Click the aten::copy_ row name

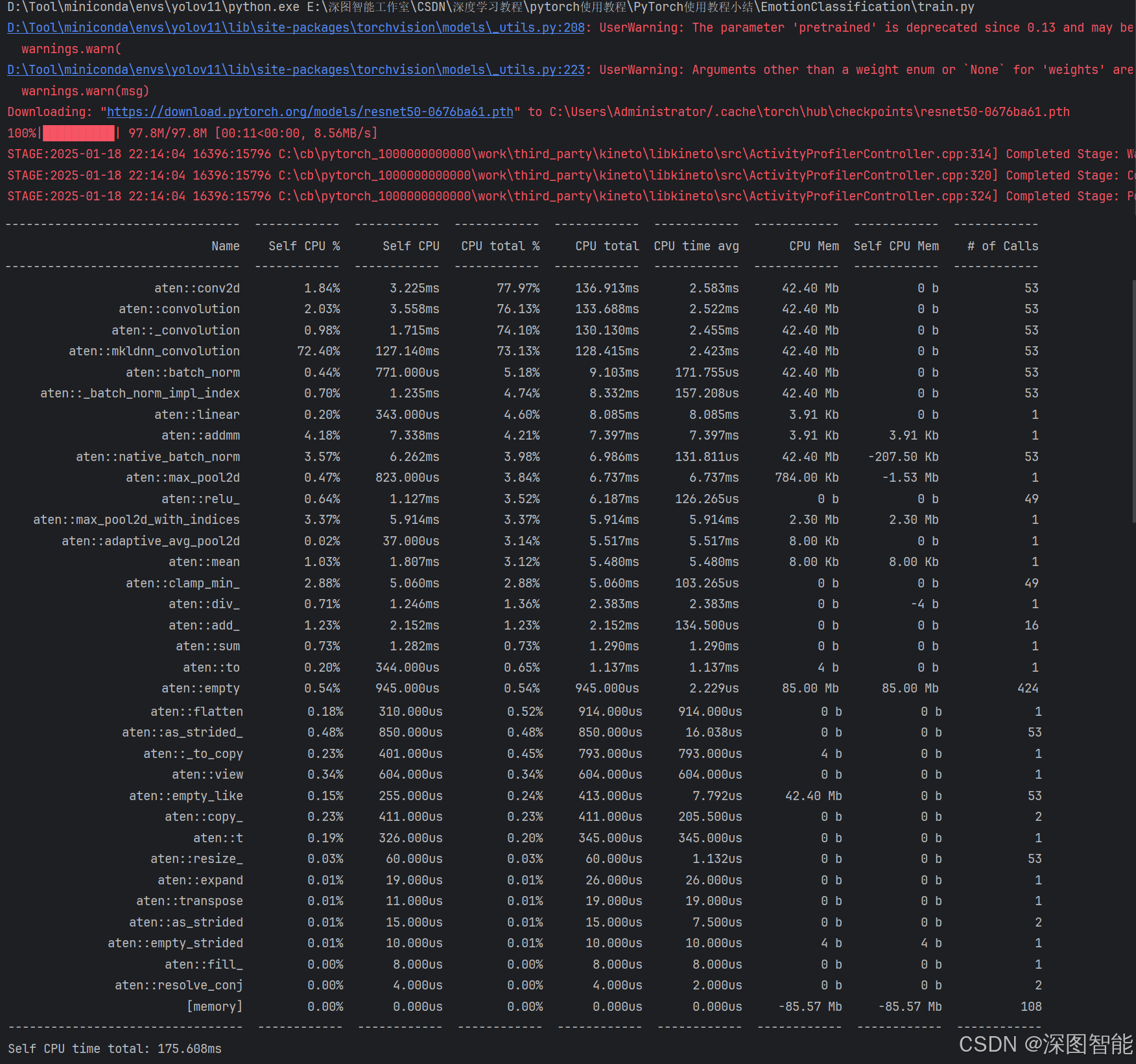tap(204, 817)
